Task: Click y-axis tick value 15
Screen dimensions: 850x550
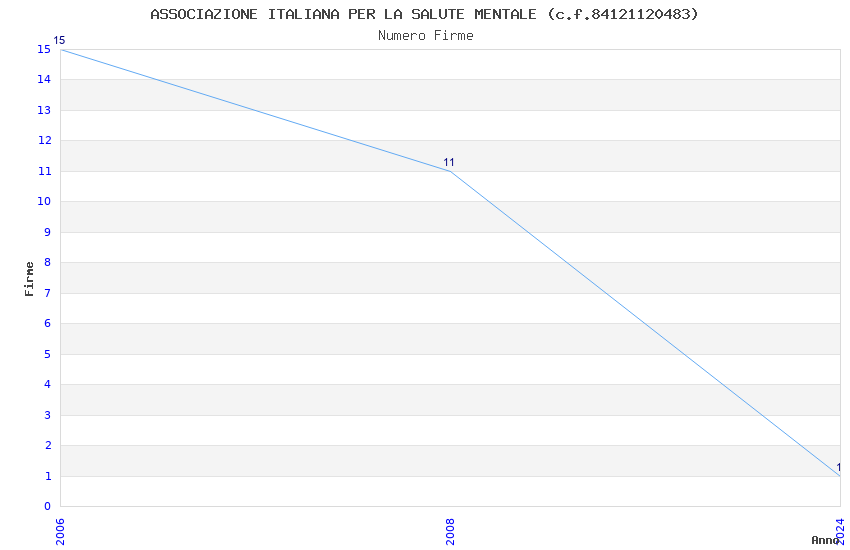Action: click(x=44, y=49)
